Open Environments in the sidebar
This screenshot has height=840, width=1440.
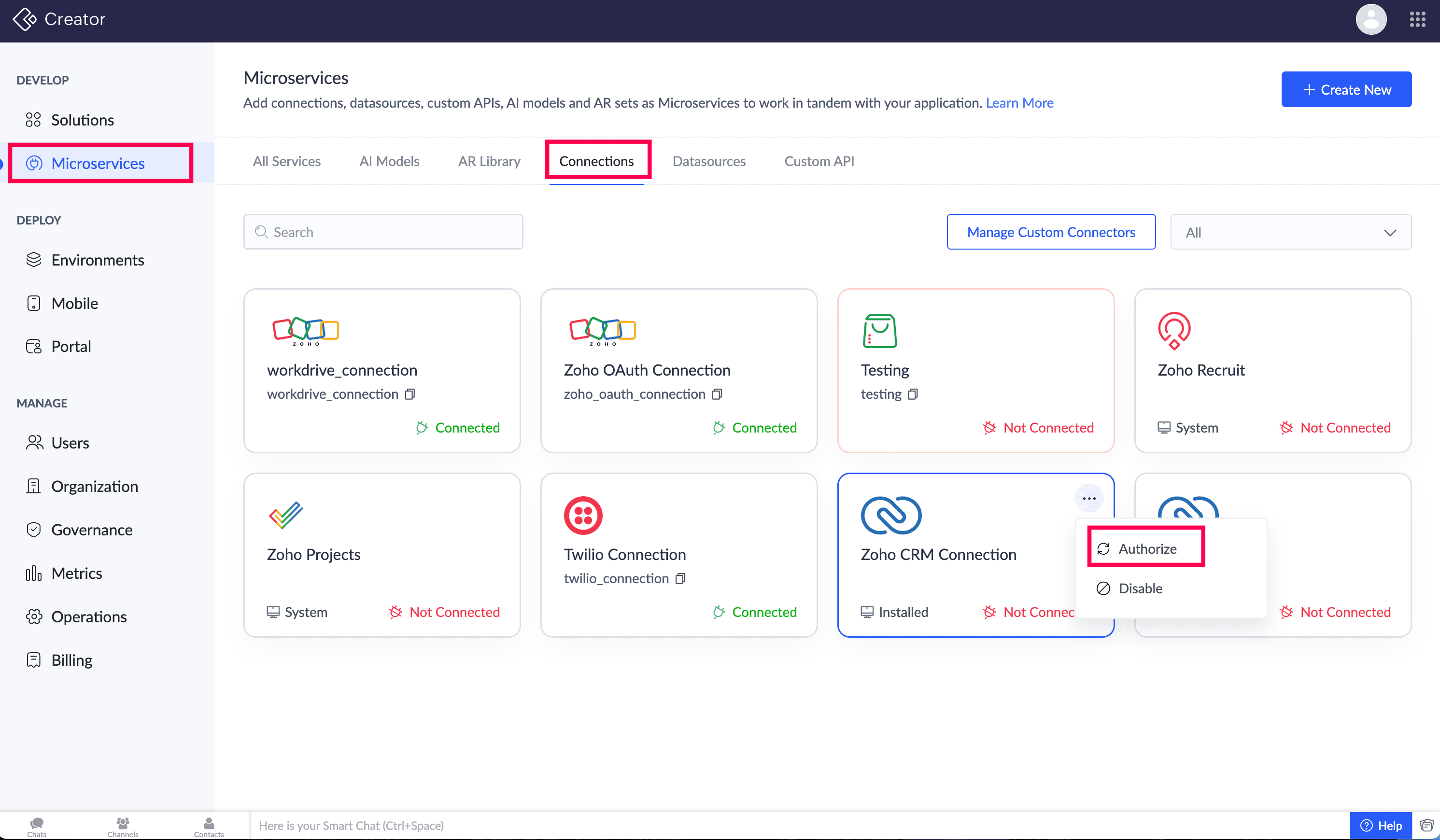pos(97,260)
